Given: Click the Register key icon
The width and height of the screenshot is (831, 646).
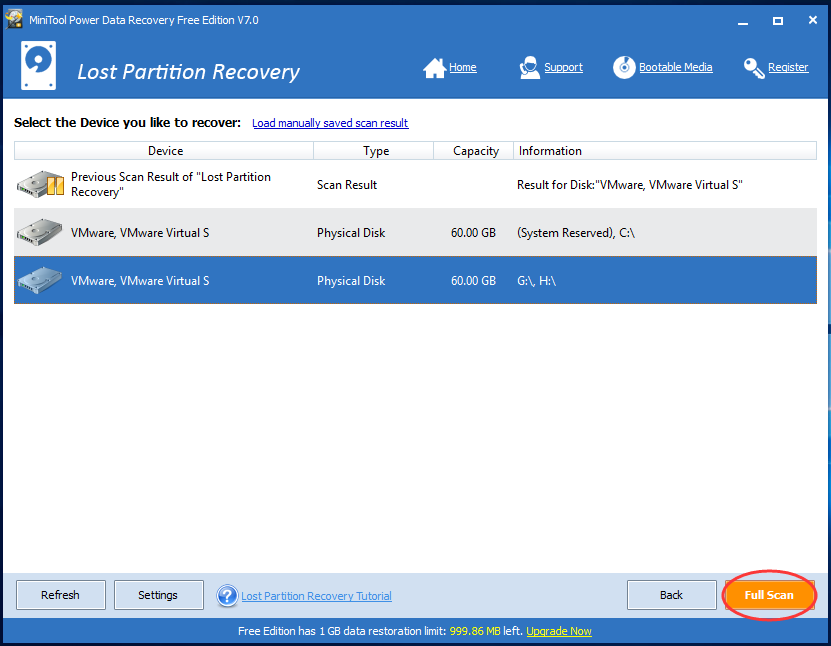Looking at the screenshot, I should (x=754, y=68).
